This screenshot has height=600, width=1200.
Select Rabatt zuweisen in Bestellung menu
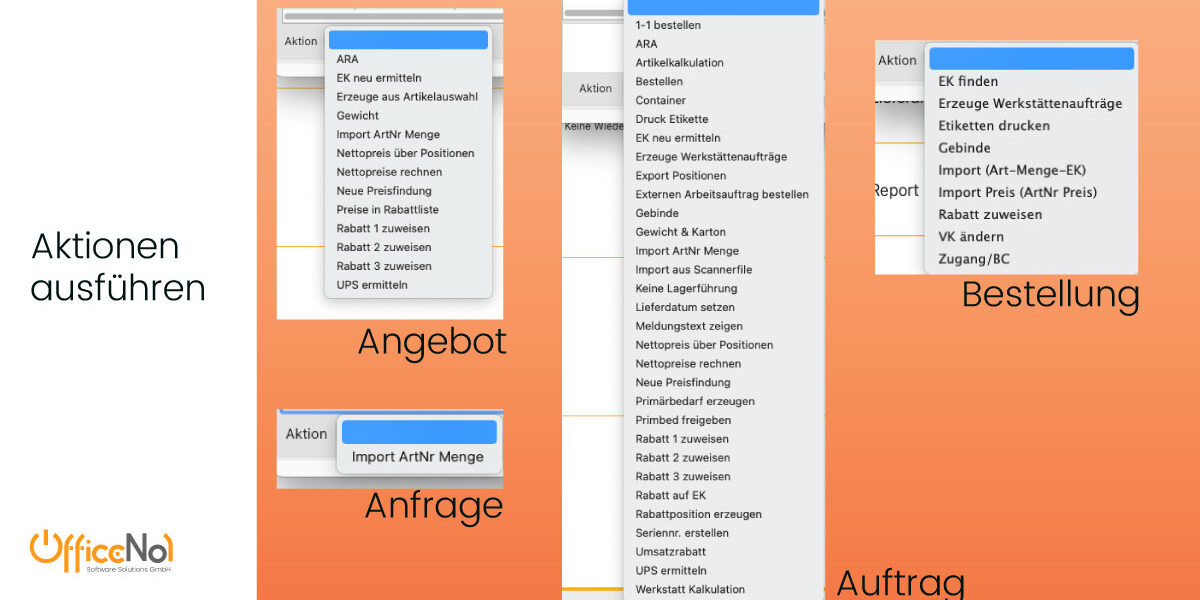click(990, 215)
